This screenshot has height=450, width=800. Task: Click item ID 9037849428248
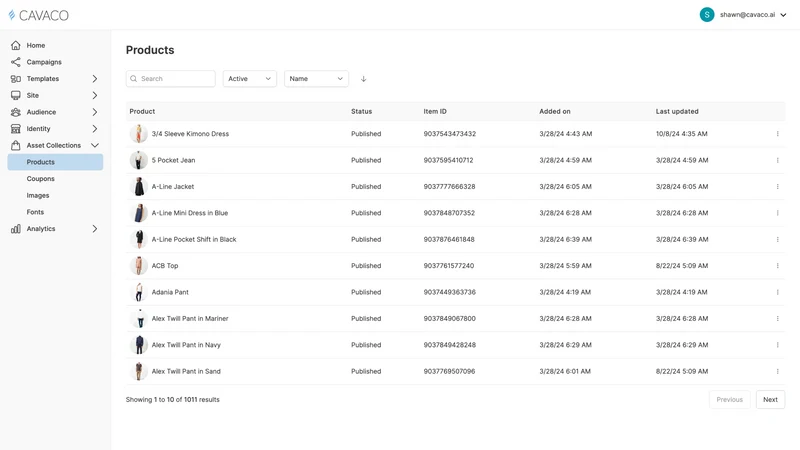pos(449,345)
